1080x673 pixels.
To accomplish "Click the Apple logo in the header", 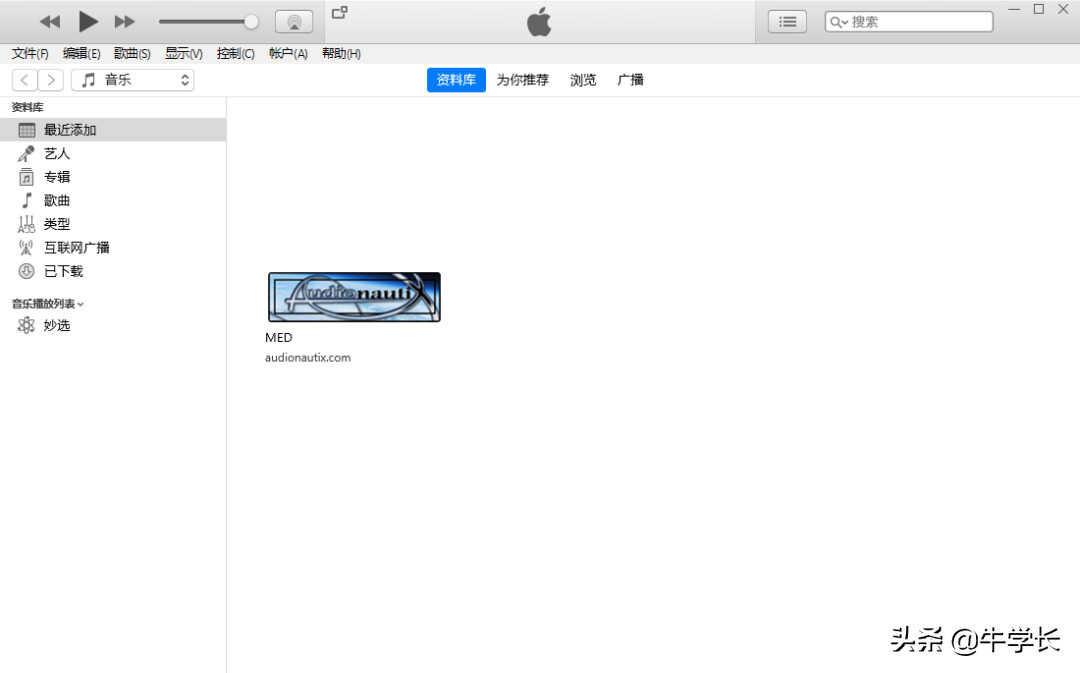I will [539, 22].
